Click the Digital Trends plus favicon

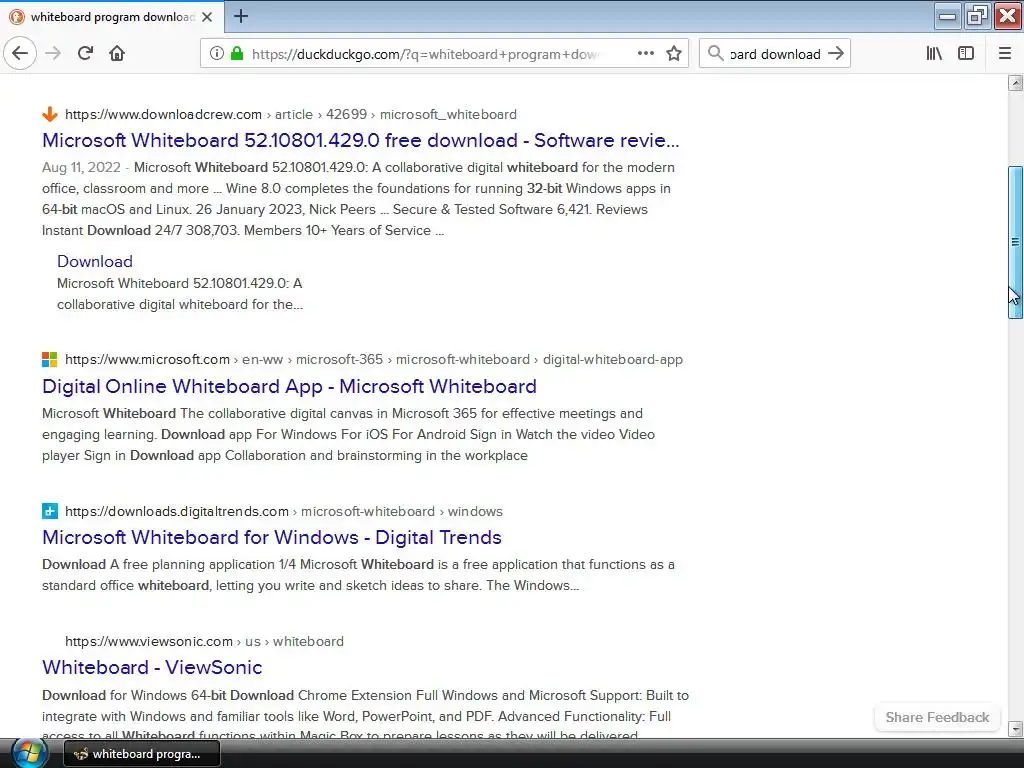(x=50, y=511)
